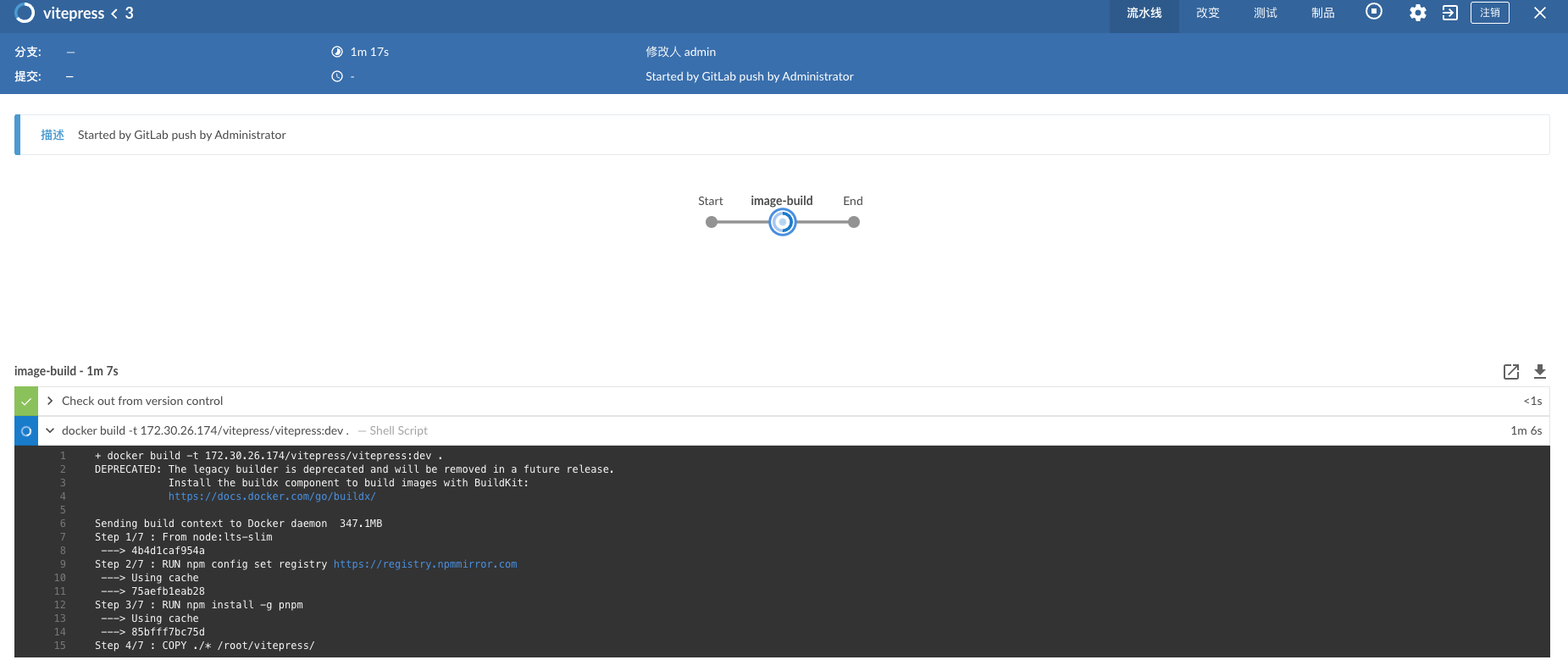Open the docs.docker.com buildx link
Image resolution: width=1568 pixels, height=671 pixels.
tap(271, 496)
